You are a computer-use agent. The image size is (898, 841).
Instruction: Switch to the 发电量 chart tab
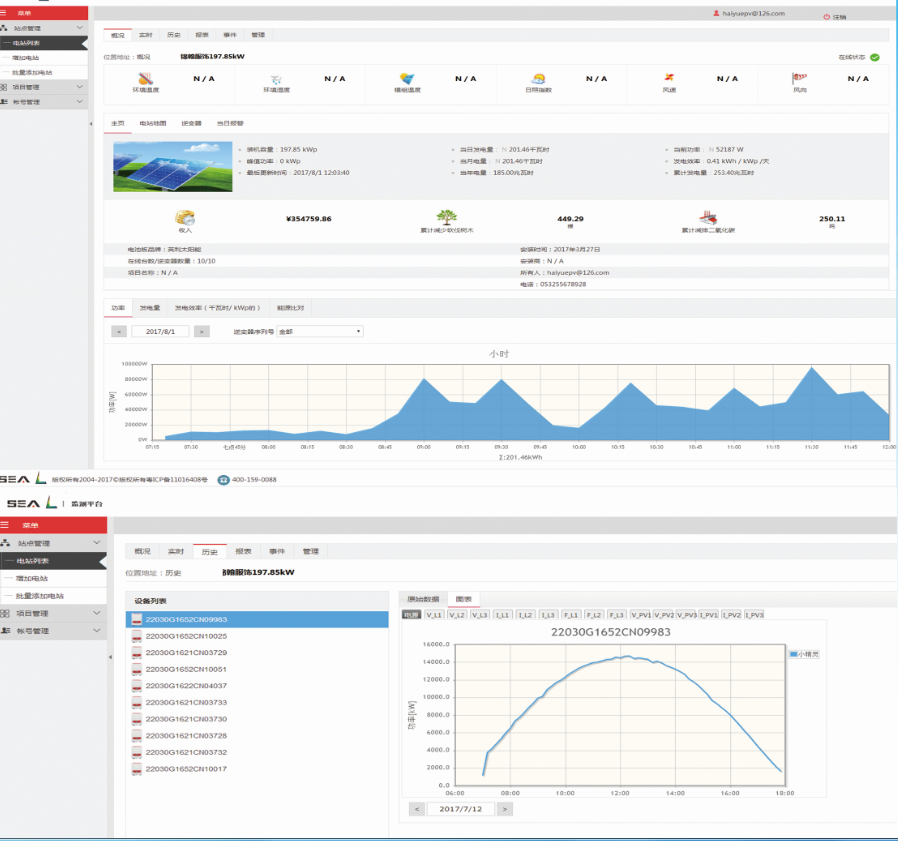point(150,308)
